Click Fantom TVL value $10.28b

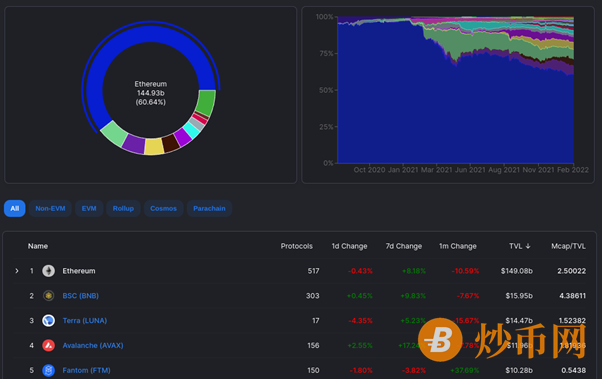click(x=519, y=370)
